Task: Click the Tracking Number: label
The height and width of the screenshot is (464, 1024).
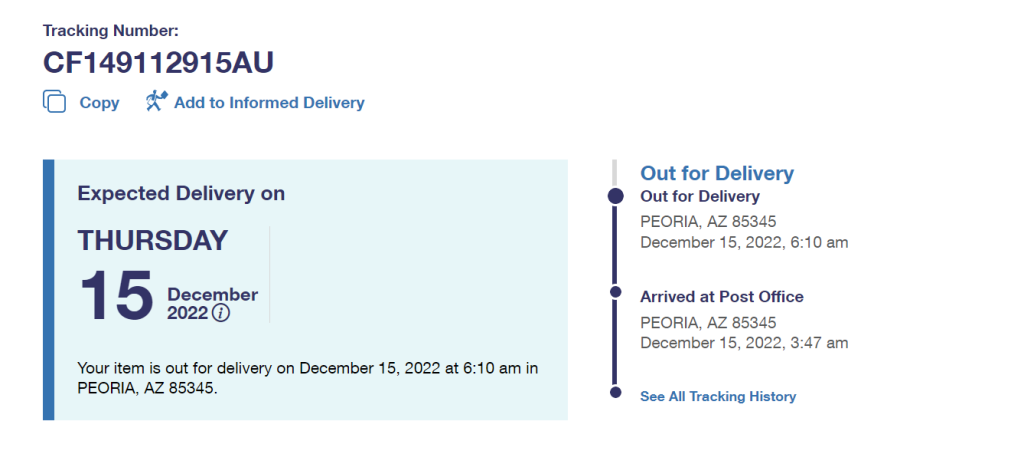Action: coord(110,30)
